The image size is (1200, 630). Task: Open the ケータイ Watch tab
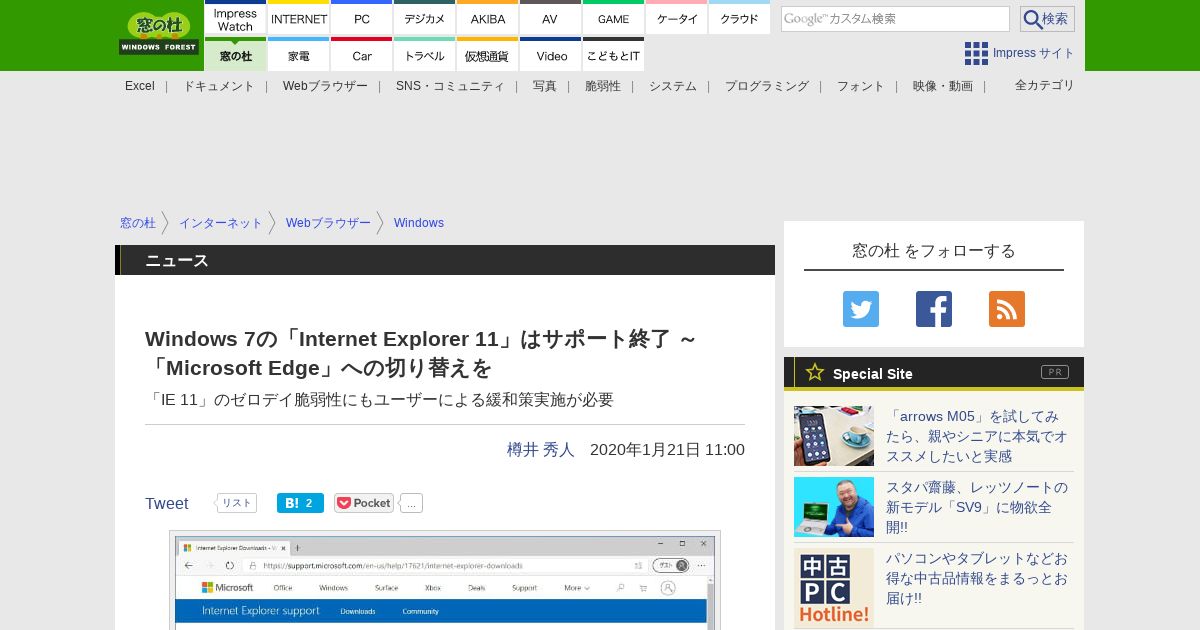point(677,19)
